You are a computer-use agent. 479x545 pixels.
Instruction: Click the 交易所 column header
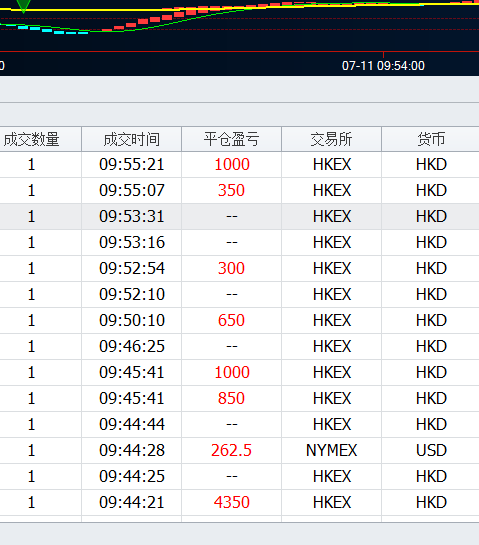332,139
